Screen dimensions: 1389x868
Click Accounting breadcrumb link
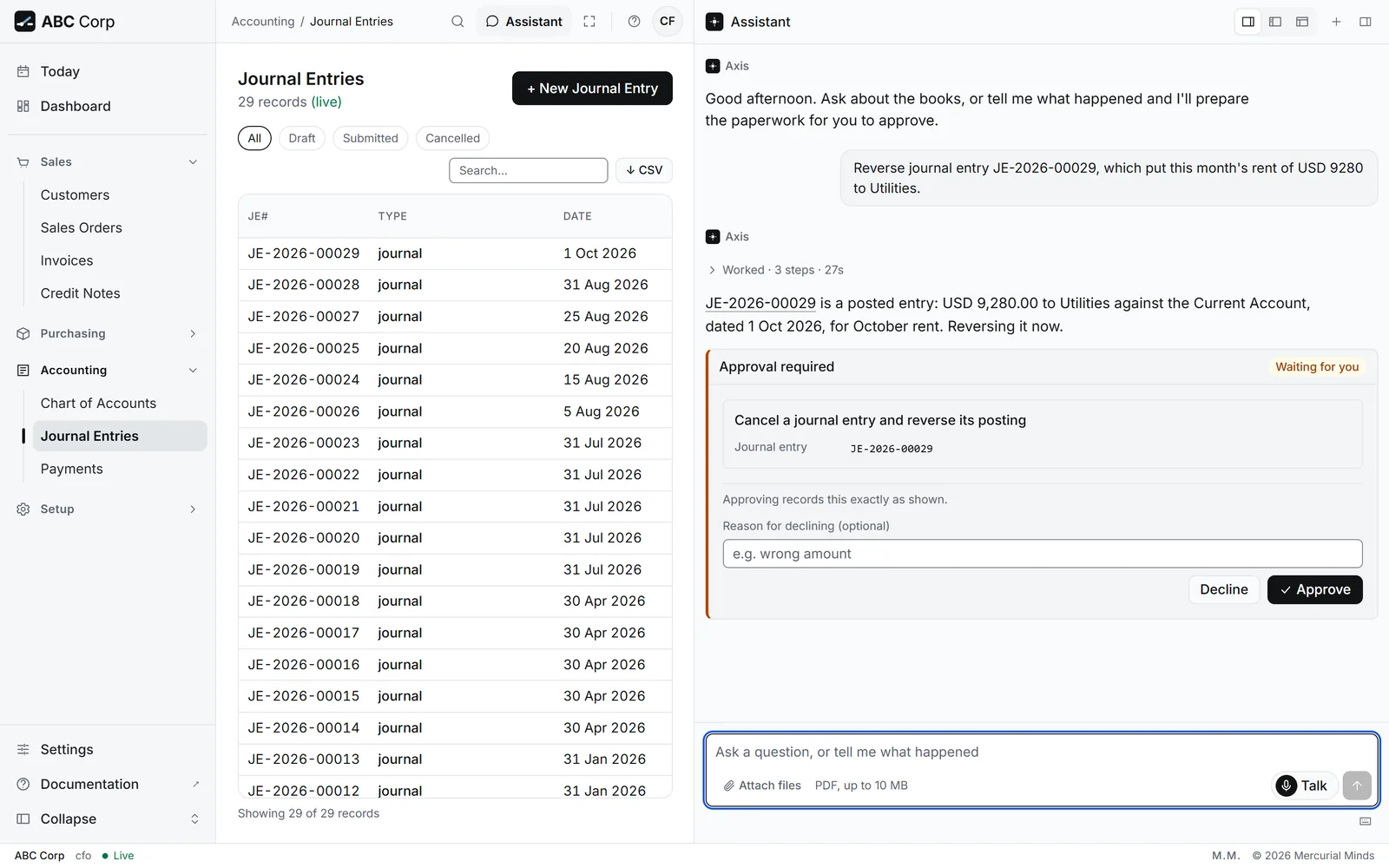(x=263, y=22)
